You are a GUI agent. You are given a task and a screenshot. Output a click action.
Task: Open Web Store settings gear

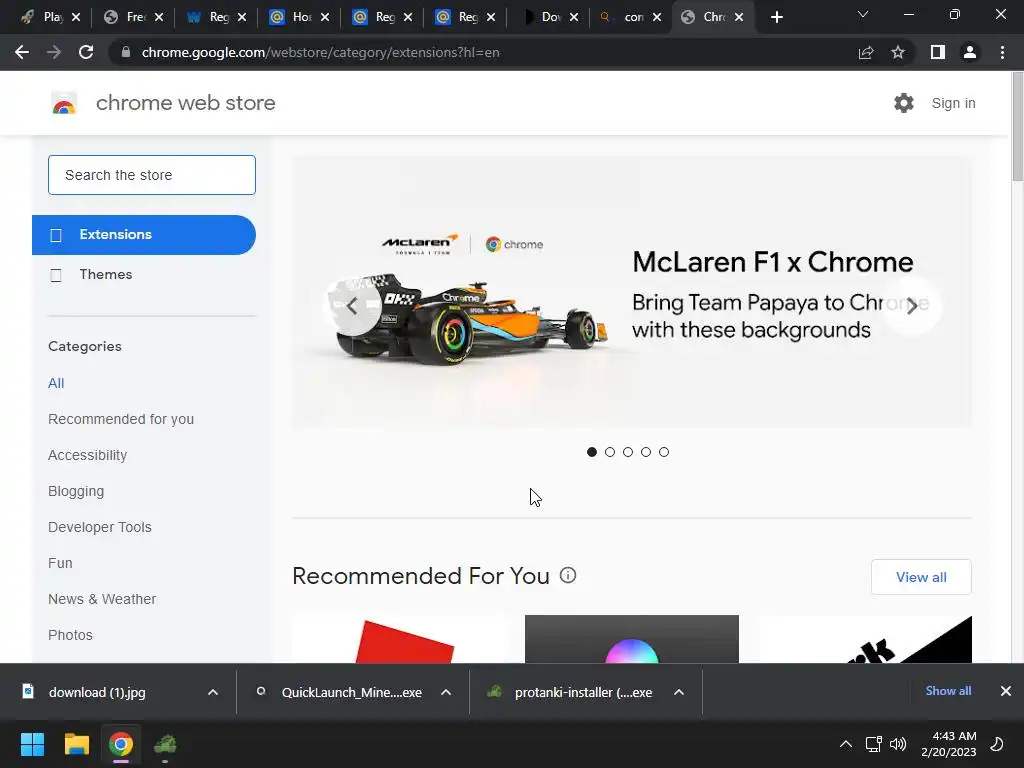[x=904, y=103]
